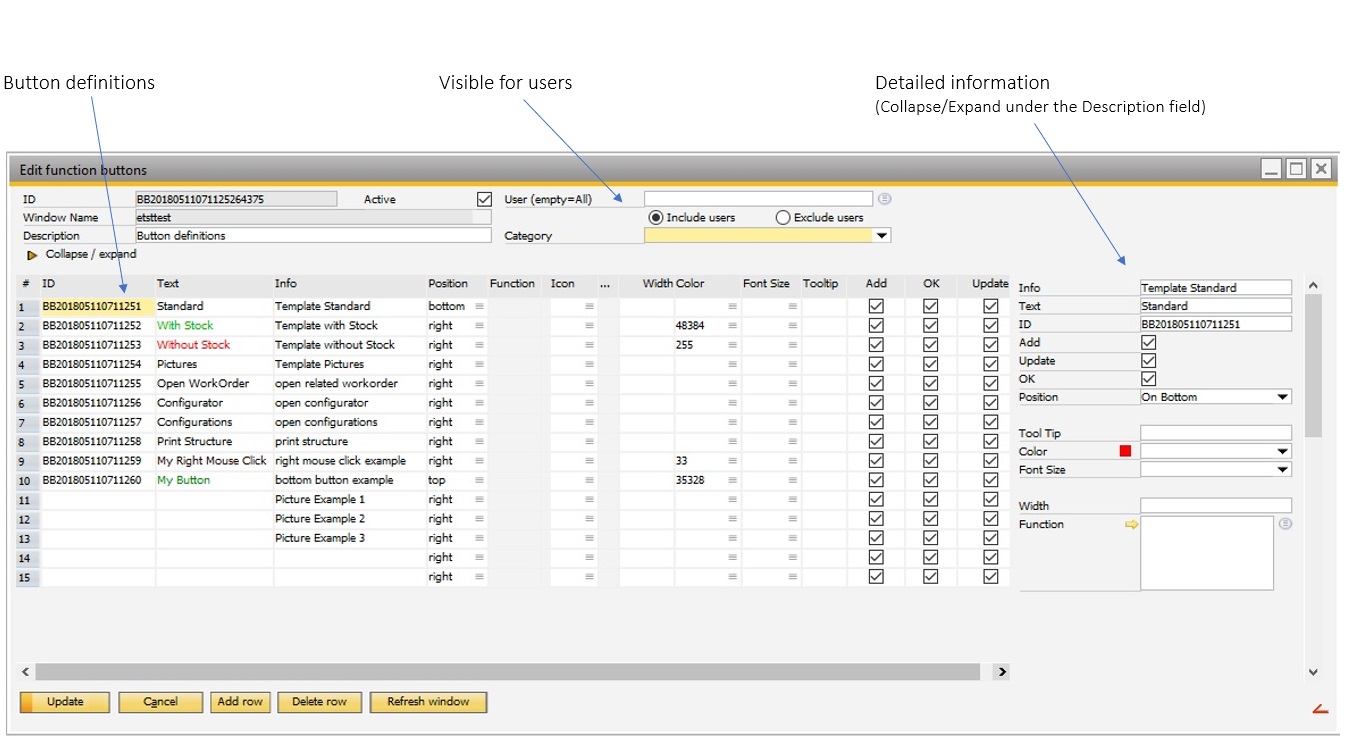Click the red color swatch in the detail panel
The height and width of the screenshot is (743, 1347).
coord(1124,451)
